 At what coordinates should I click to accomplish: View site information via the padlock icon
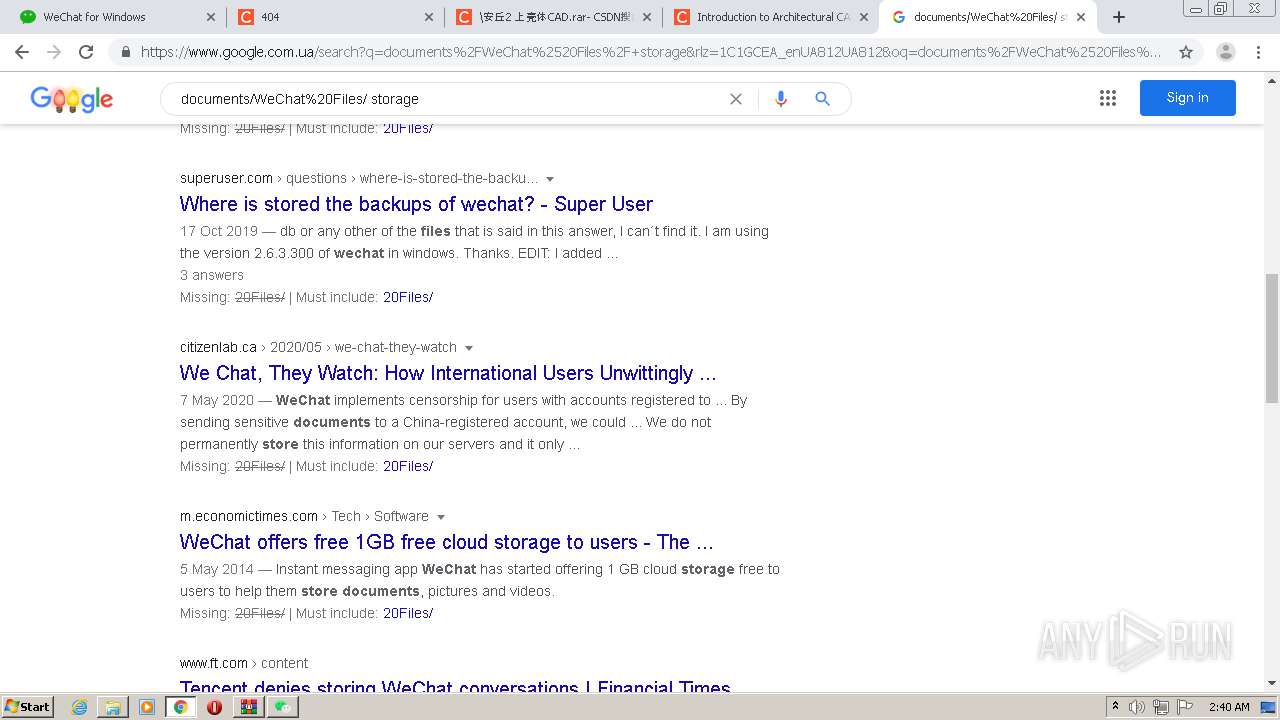click(x=126, y=52)
